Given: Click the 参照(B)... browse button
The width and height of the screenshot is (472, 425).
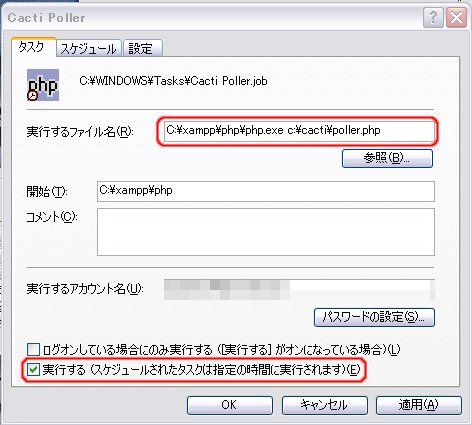Looking at the screenshot, I should (387, 158).
